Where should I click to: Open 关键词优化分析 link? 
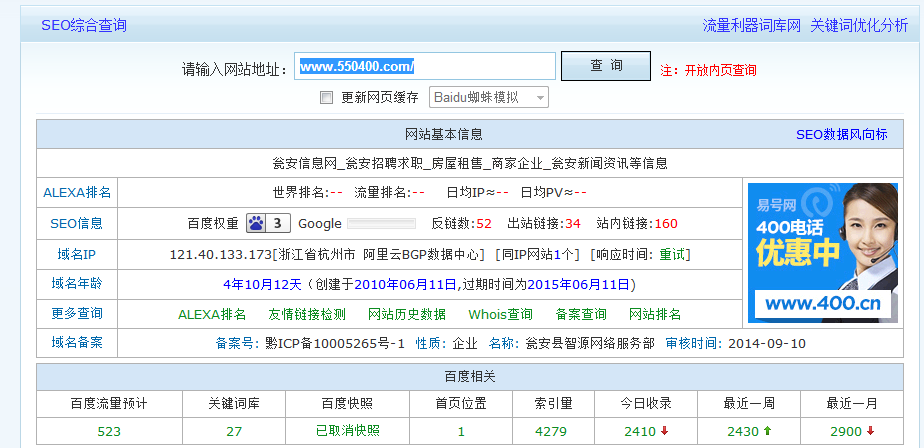click(x=859, y=25)
